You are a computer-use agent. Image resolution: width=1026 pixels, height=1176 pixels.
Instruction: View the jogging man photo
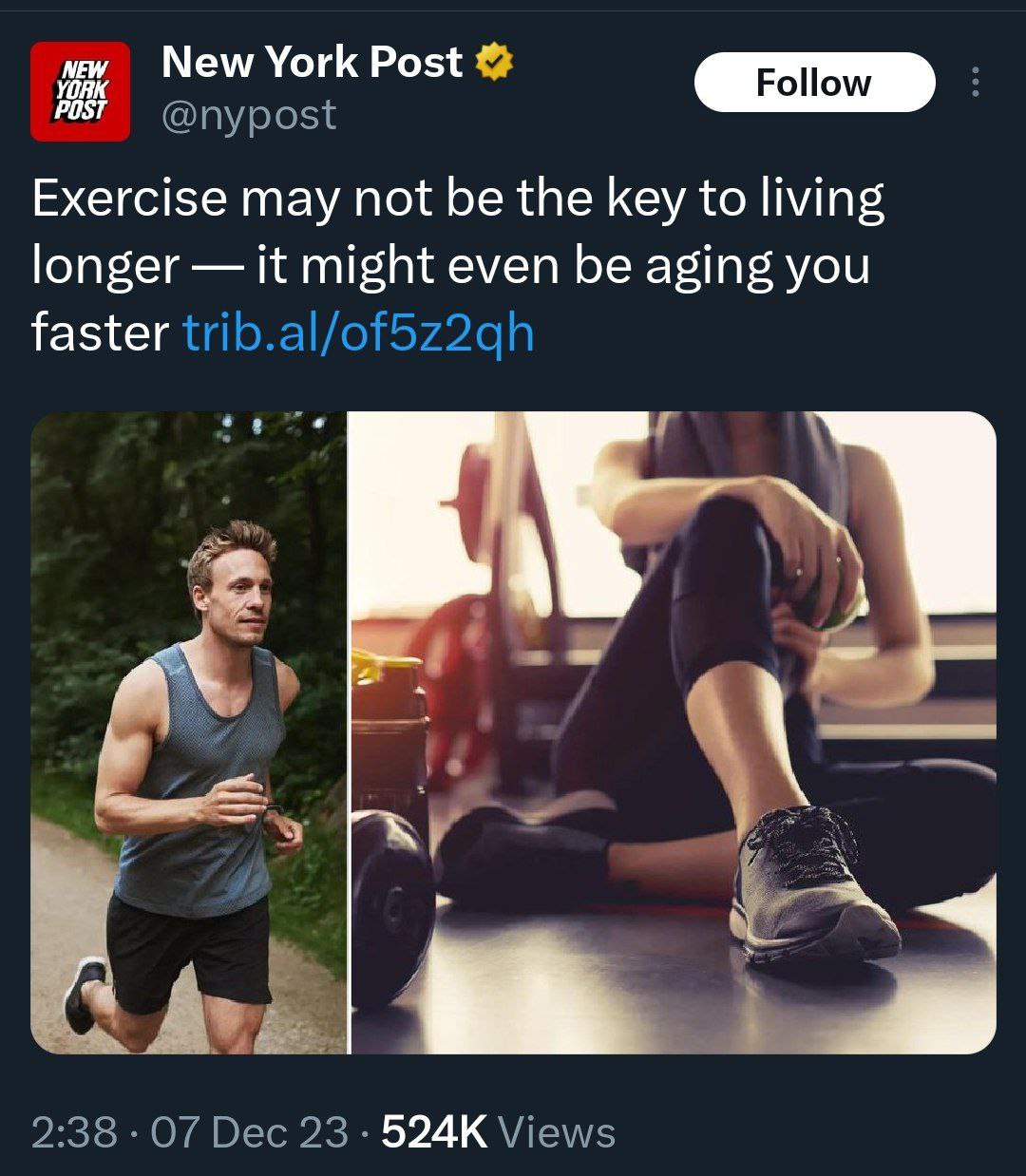(x=189, y=732)
